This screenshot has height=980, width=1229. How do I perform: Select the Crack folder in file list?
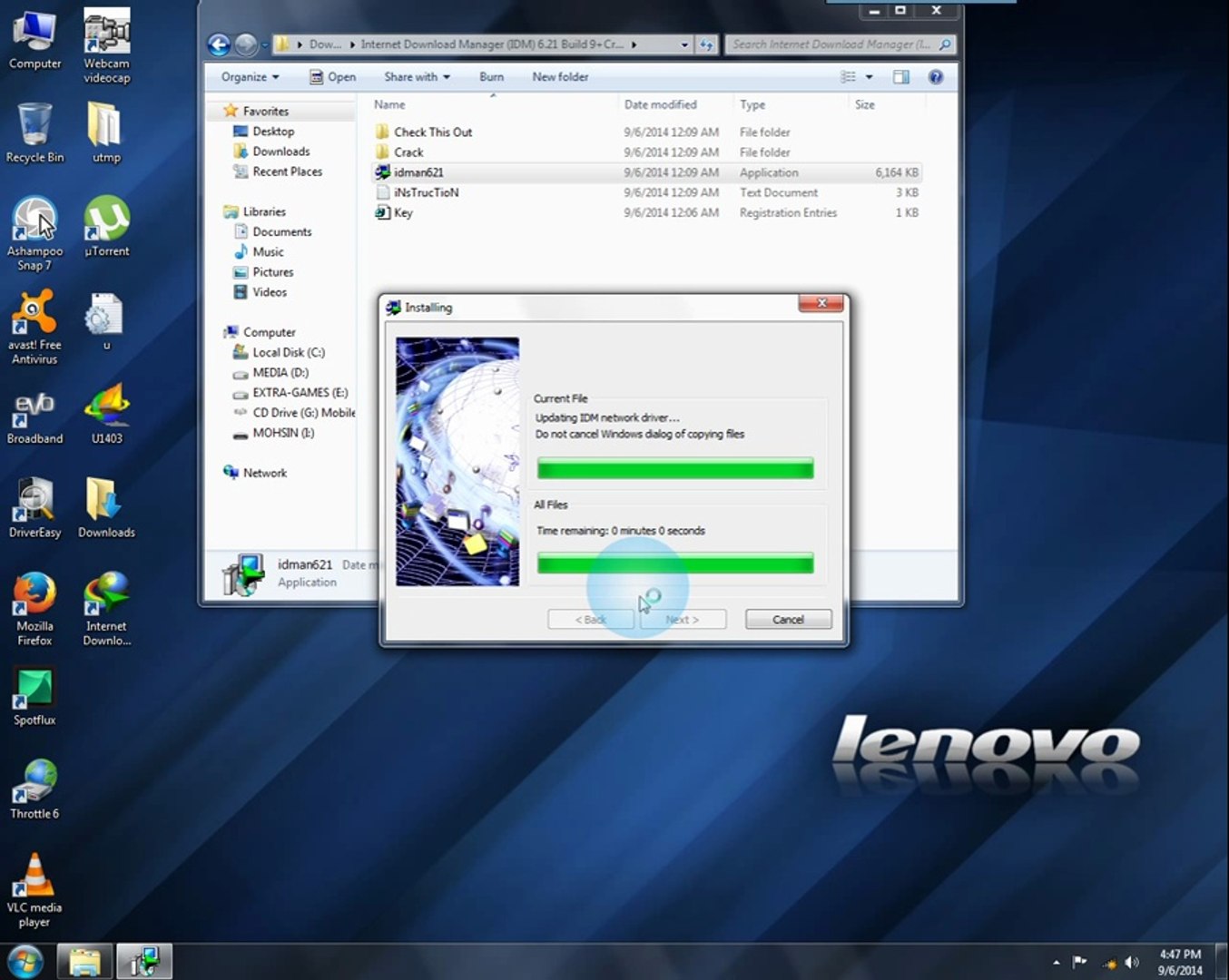pos(408,152)
